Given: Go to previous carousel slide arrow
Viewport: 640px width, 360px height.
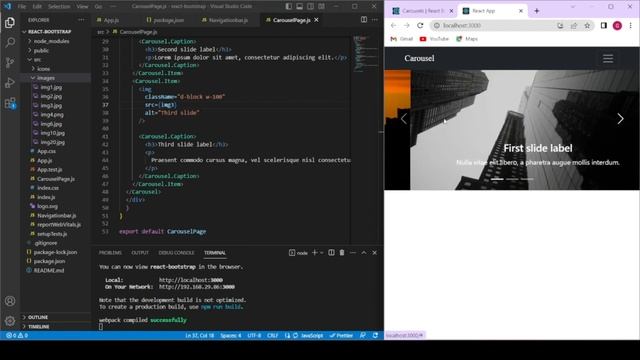Looking at the screenshot, I should (x=404, y=119).
